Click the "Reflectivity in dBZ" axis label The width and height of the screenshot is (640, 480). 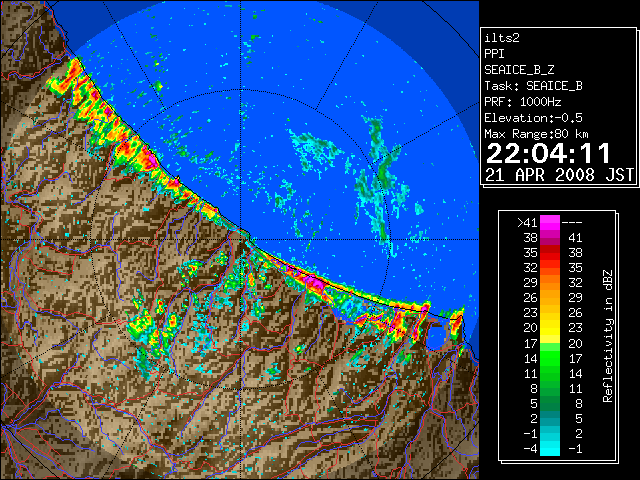[x=608, y=336]
